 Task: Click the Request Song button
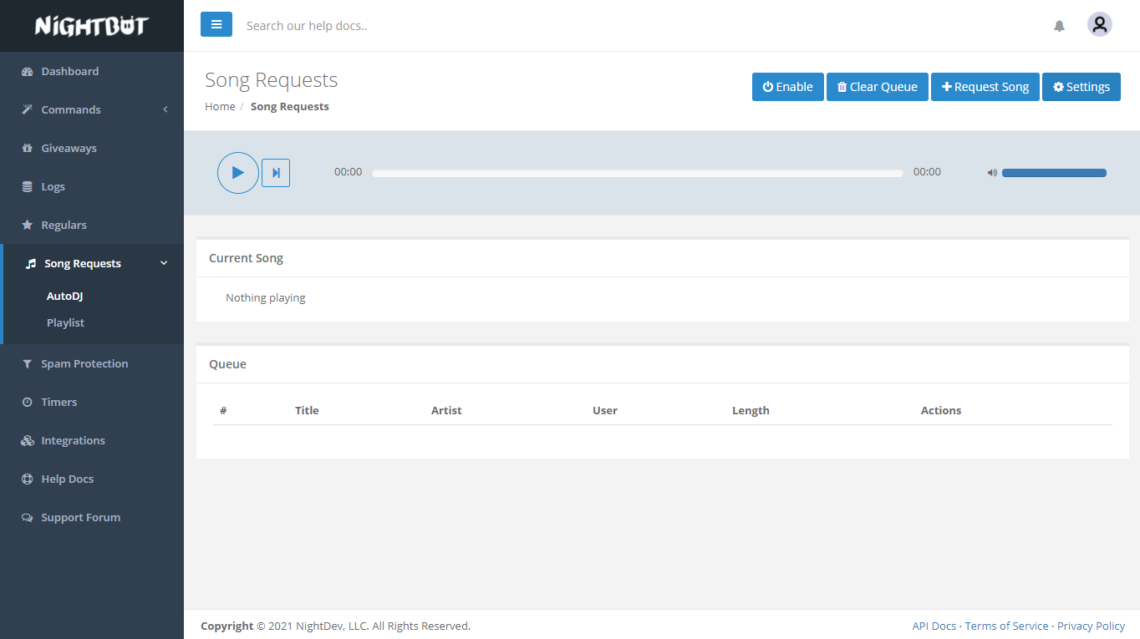(x=985, y=87)
